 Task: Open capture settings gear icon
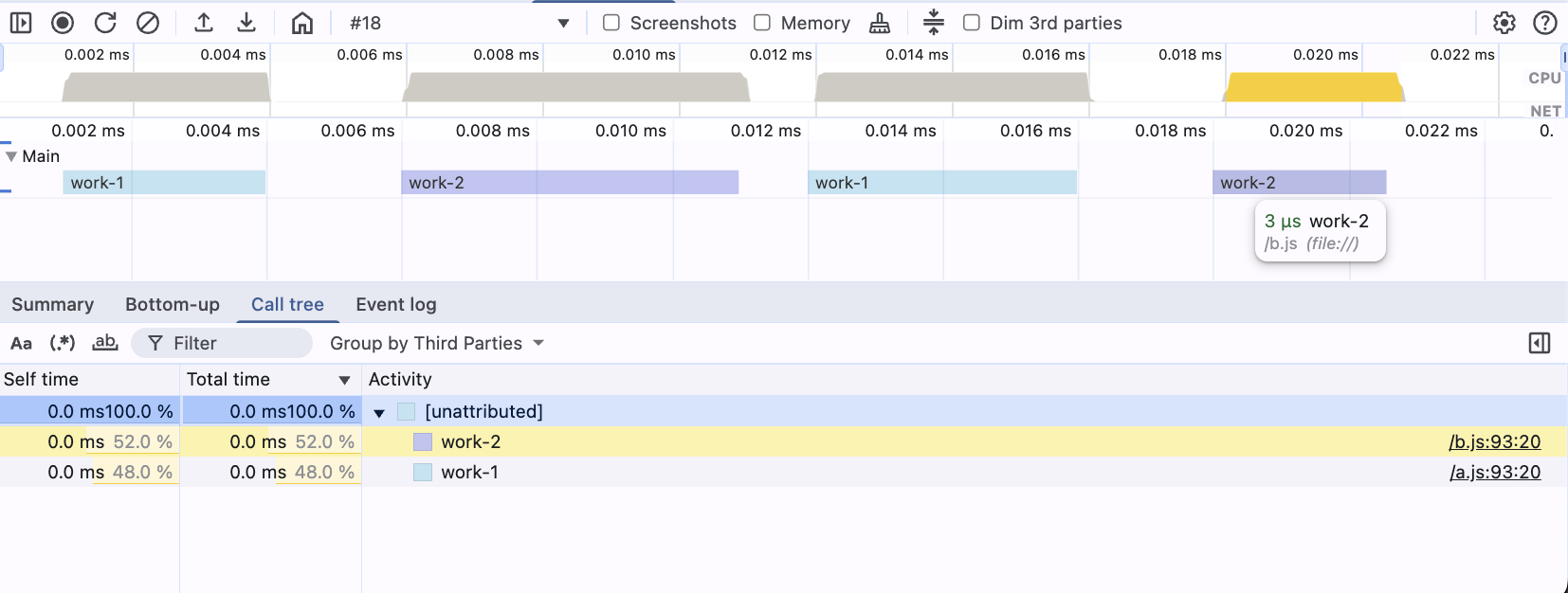[1504, 23]
